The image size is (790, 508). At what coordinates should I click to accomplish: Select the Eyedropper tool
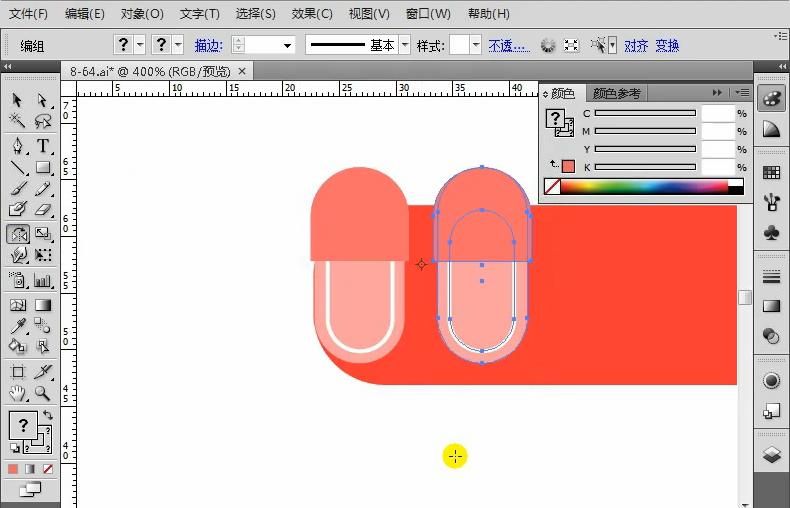point(17,326)
